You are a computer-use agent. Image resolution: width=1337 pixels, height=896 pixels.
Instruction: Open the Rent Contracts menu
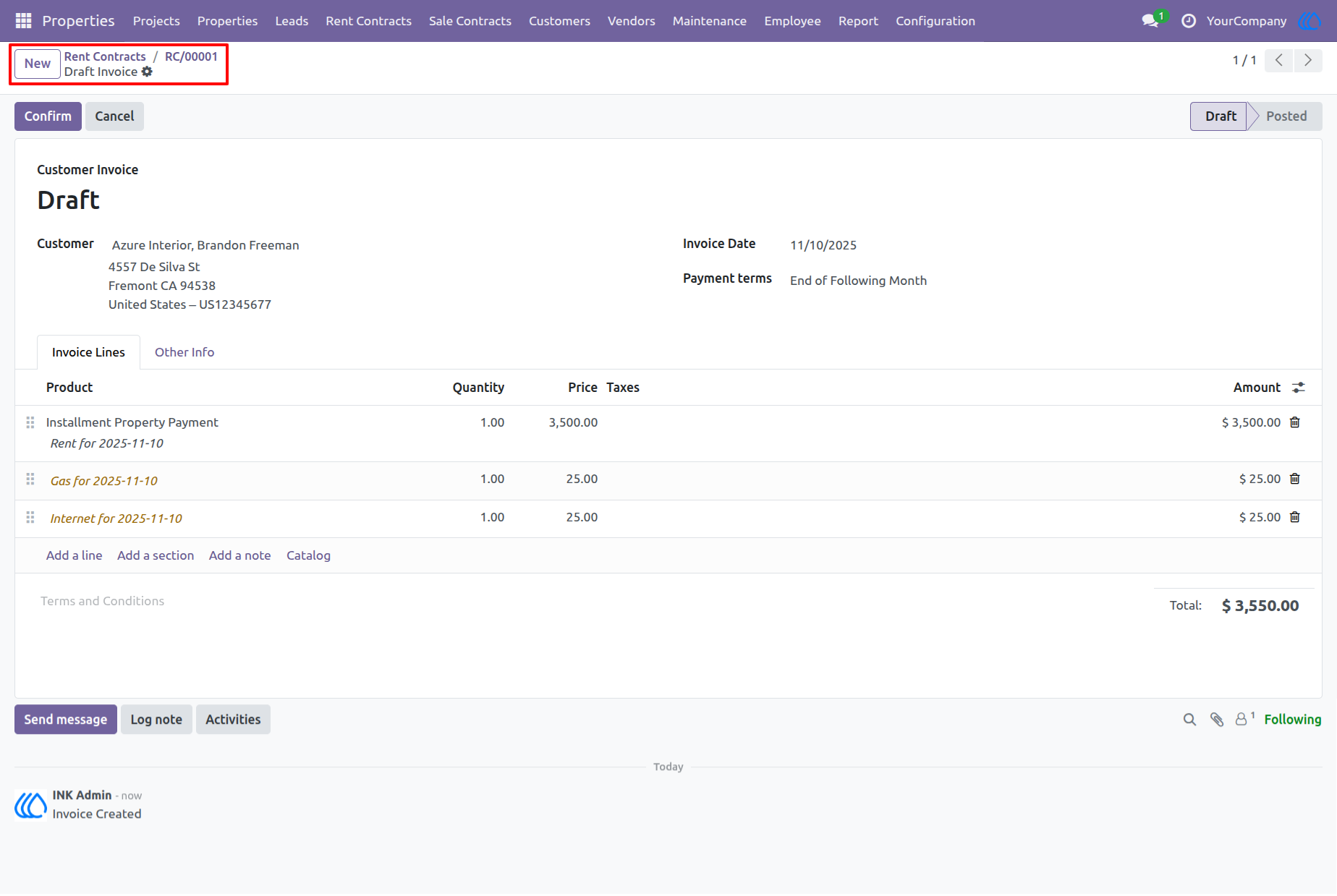368,21
